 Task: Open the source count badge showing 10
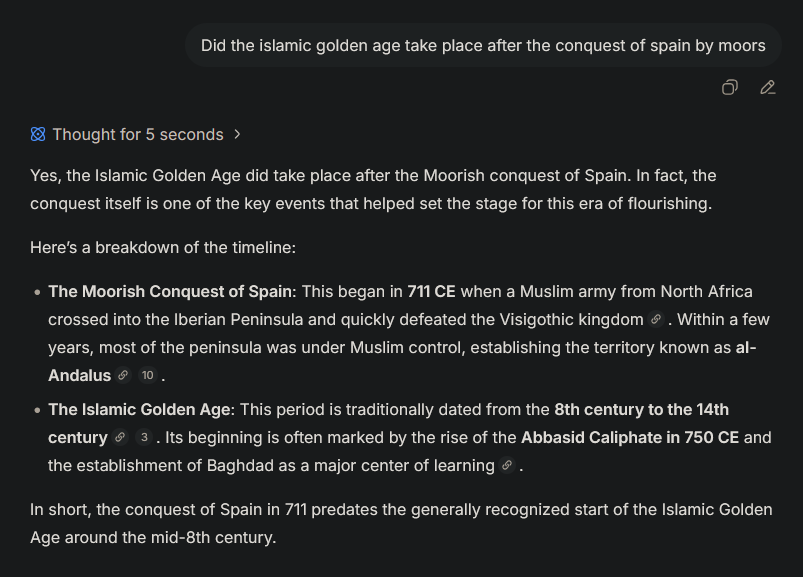pos(147,375)
